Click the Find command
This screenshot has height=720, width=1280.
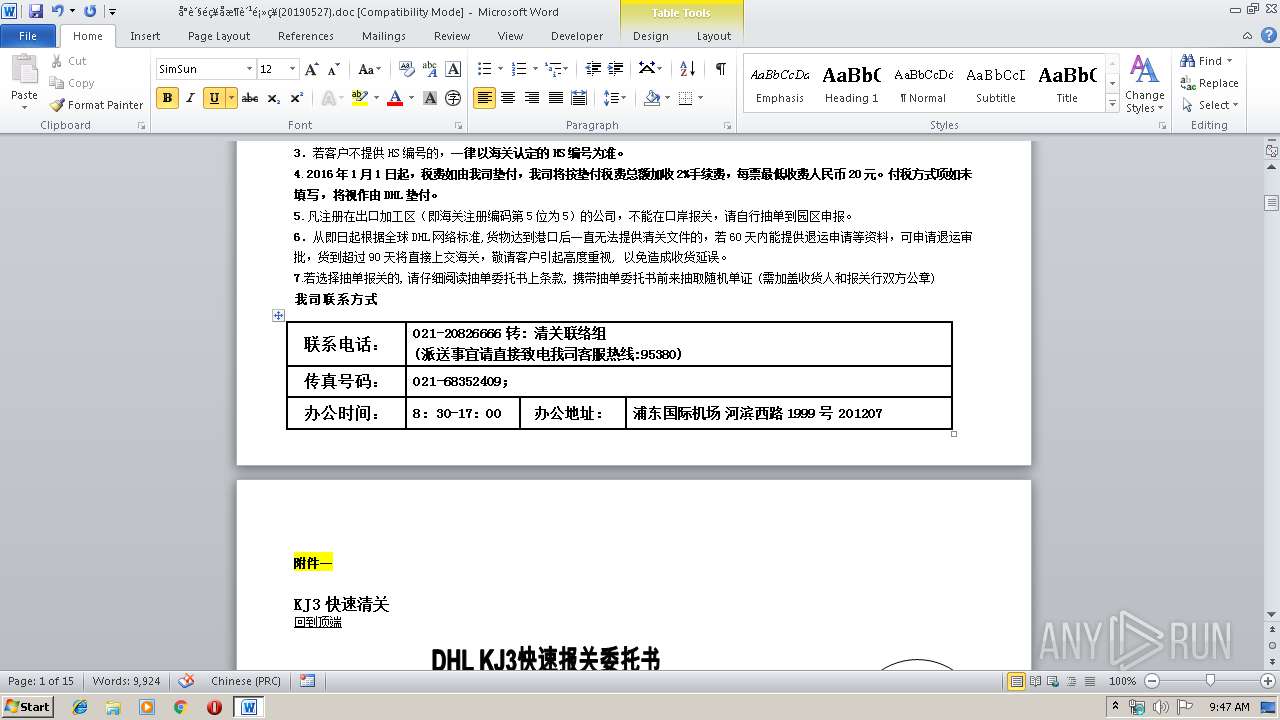1206,61
